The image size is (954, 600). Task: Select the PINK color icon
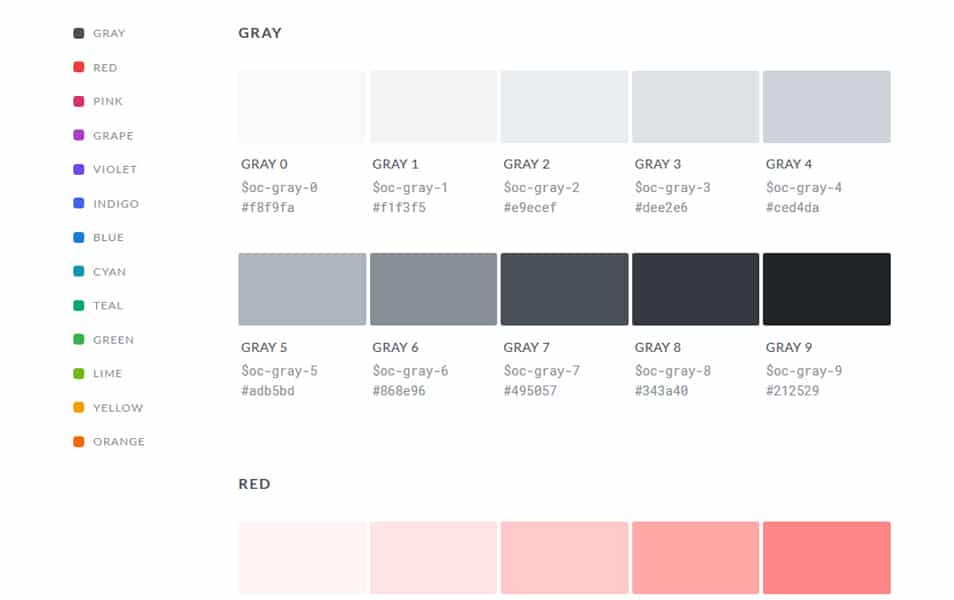click(x=78, y=100)
